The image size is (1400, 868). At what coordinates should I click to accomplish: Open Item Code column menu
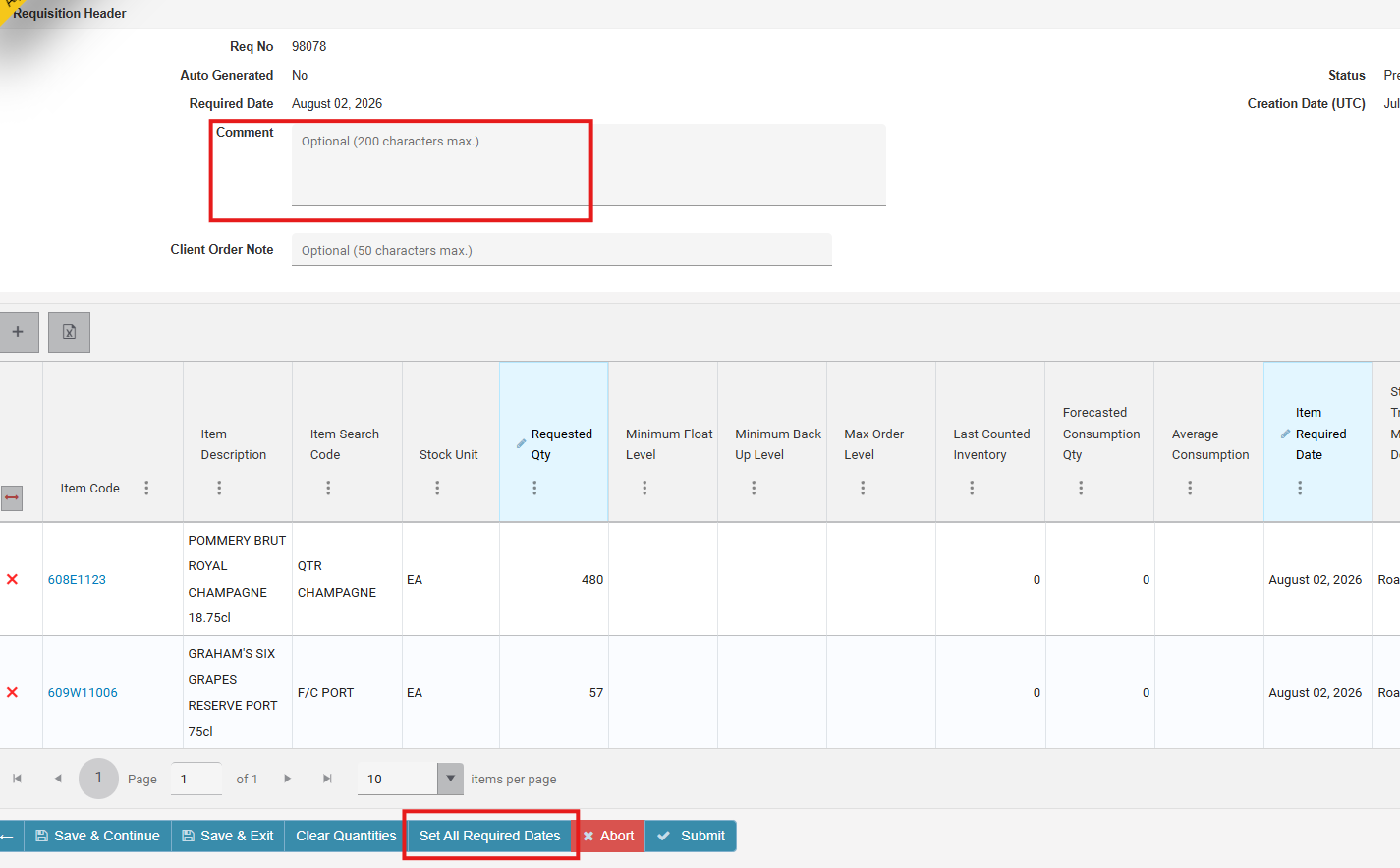(x=146, y=488)
